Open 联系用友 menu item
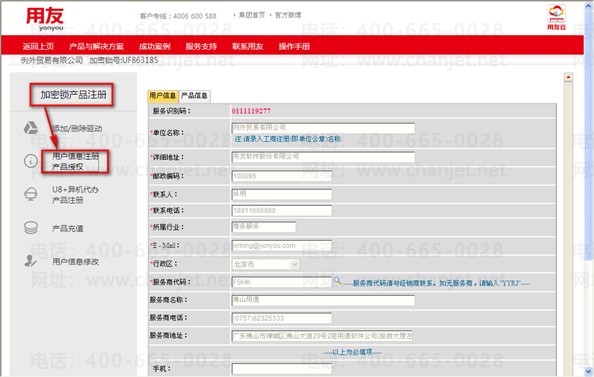The image size is (594, 377). click(x=247, y=46)
